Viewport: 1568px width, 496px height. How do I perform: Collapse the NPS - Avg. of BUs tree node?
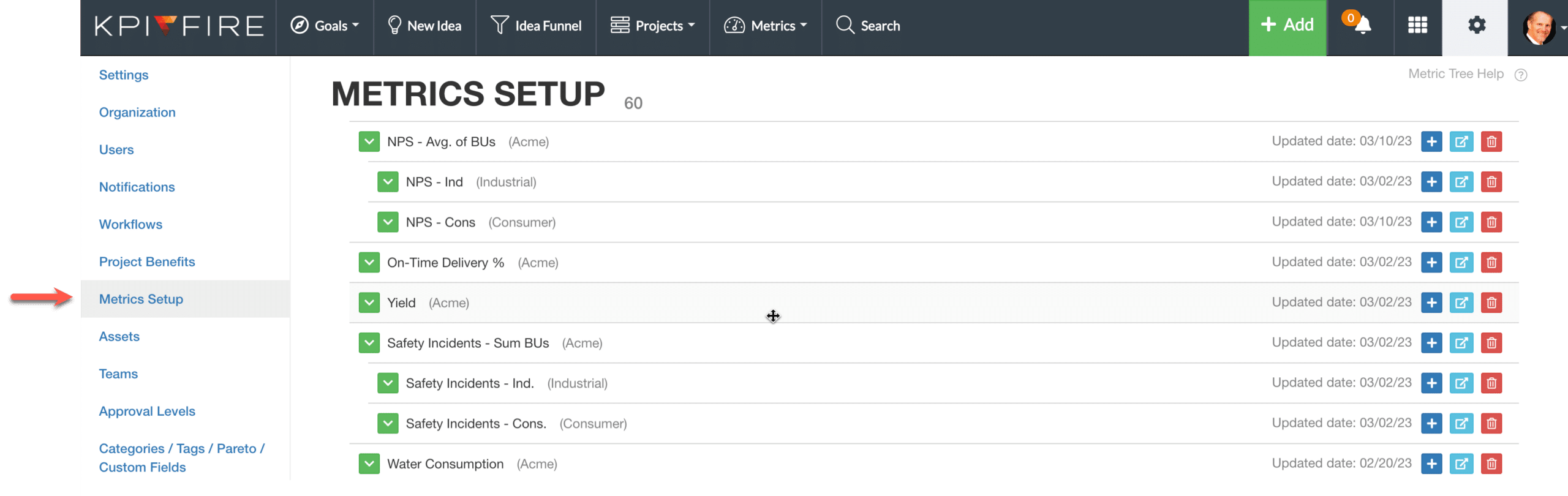pos(369,142)
